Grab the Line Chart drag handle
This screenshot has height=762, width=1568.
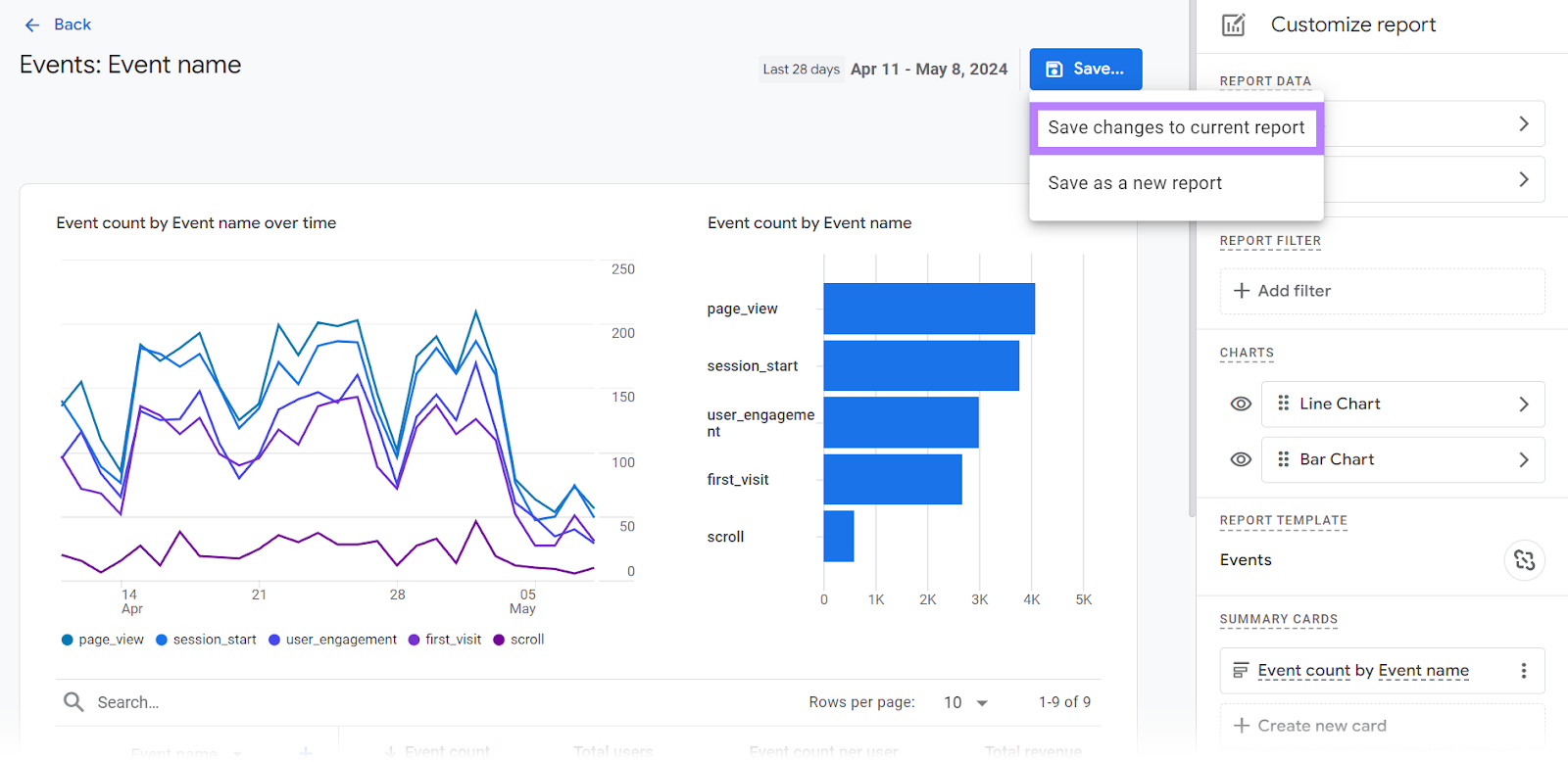1283,404
